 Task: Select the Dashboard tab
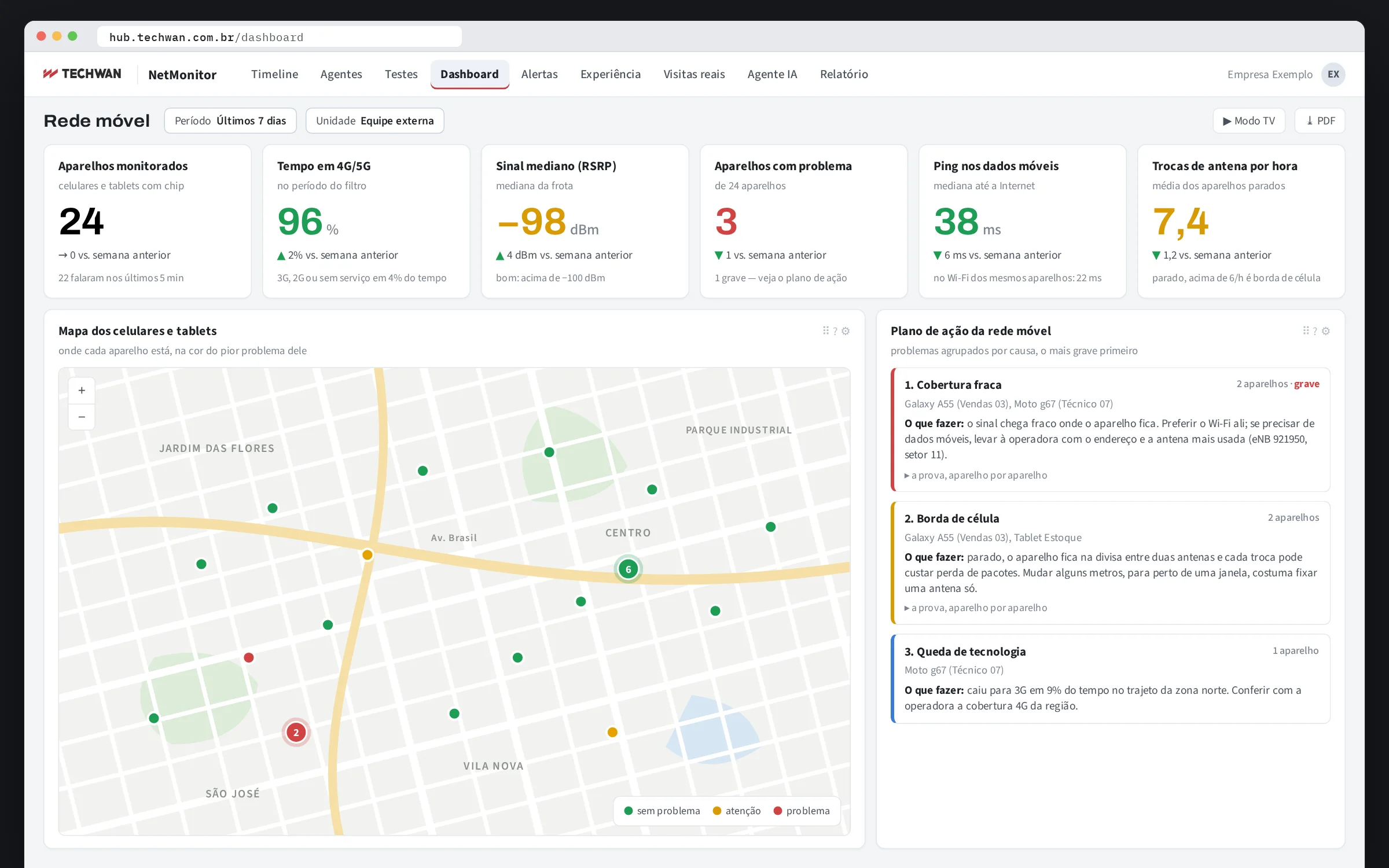click(469, 74)
